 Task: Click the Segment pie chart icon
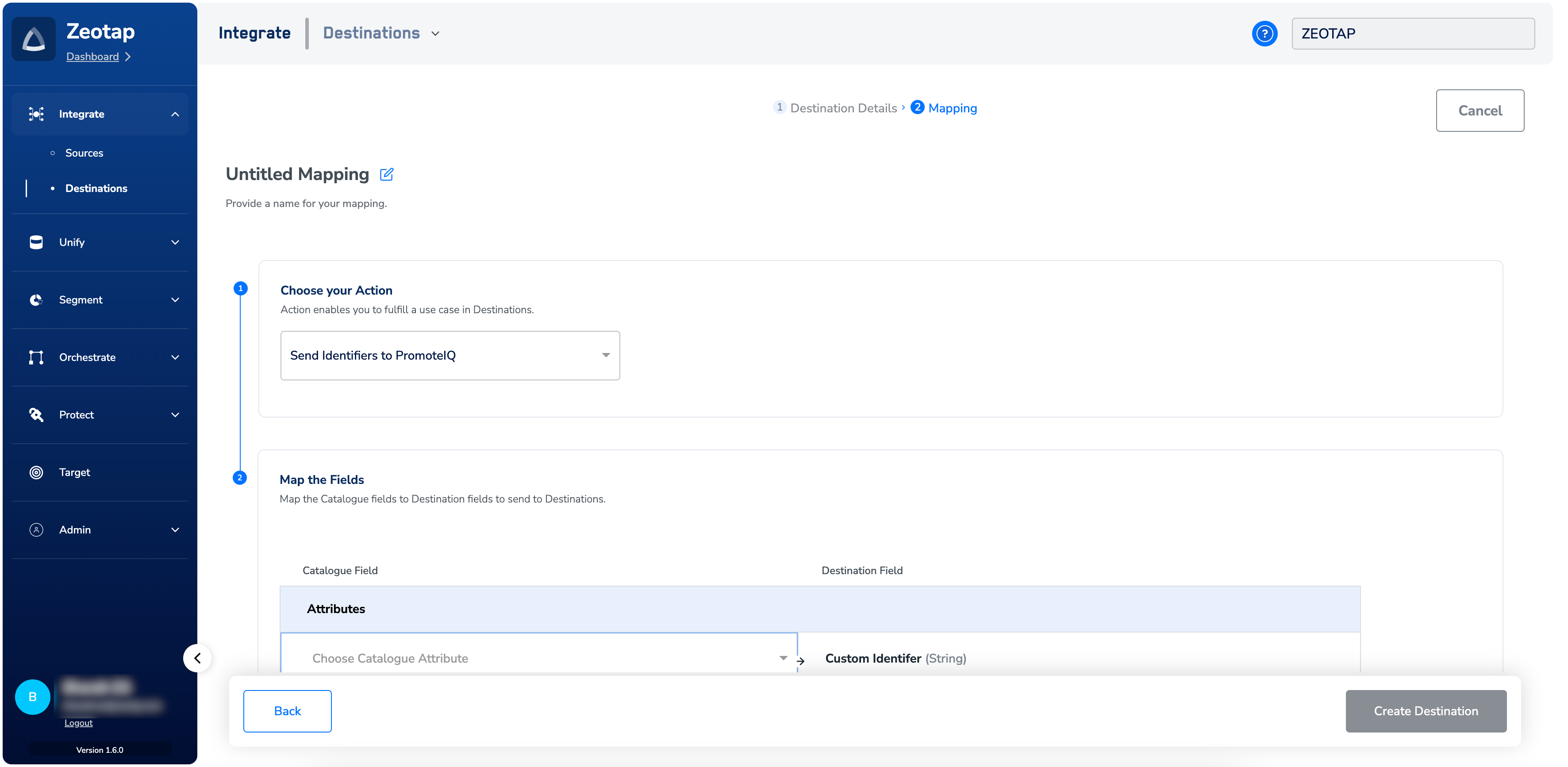pos(37,300)
